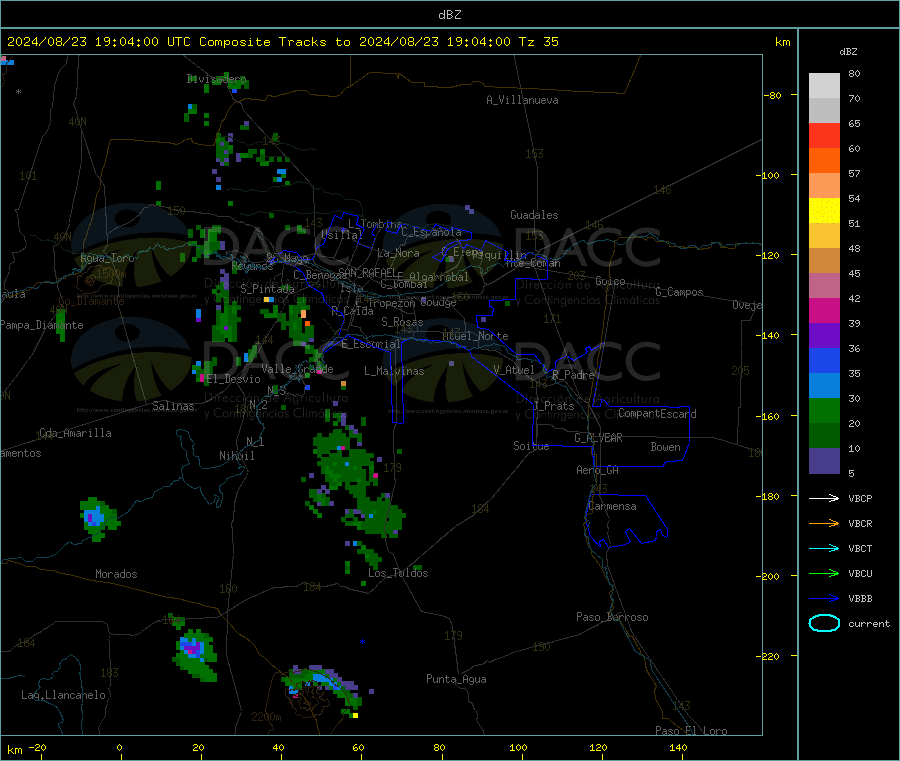Viewport: 900px width, 761px height.
Task: Click the L_Malvinas map label
Action: click(394, 371)
